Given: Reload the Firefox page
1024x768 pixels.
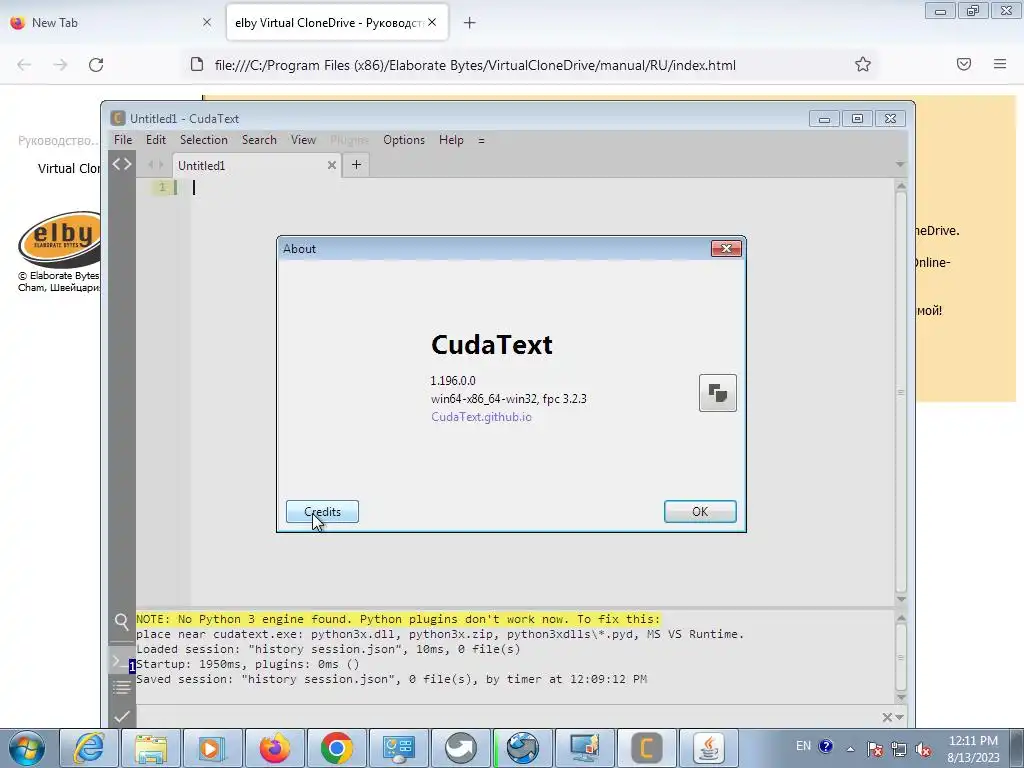Looking at the screenshot, I should pos(96,65).
